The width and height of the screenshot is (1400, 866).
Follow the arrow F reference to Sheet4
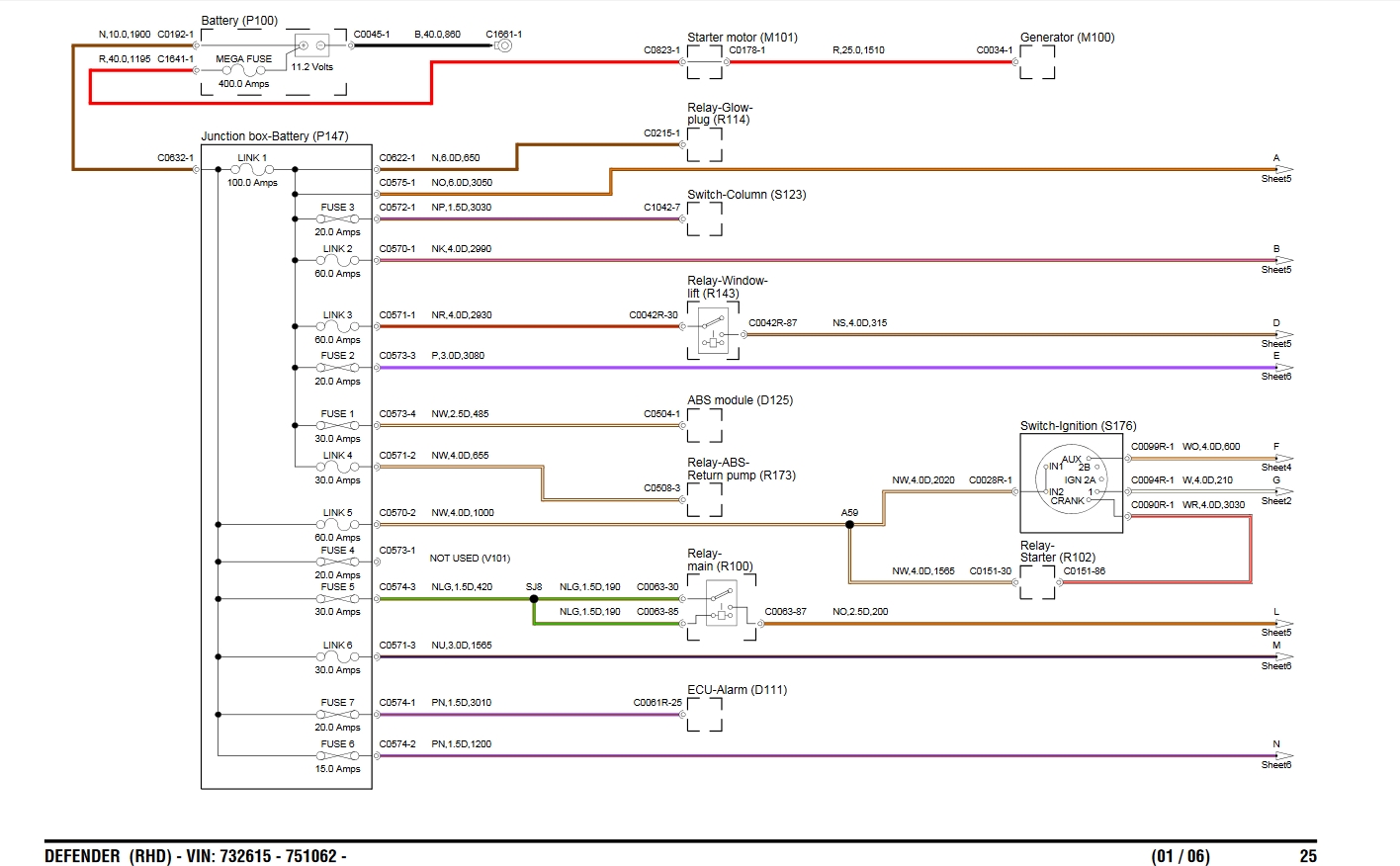tap(1281, 458)
